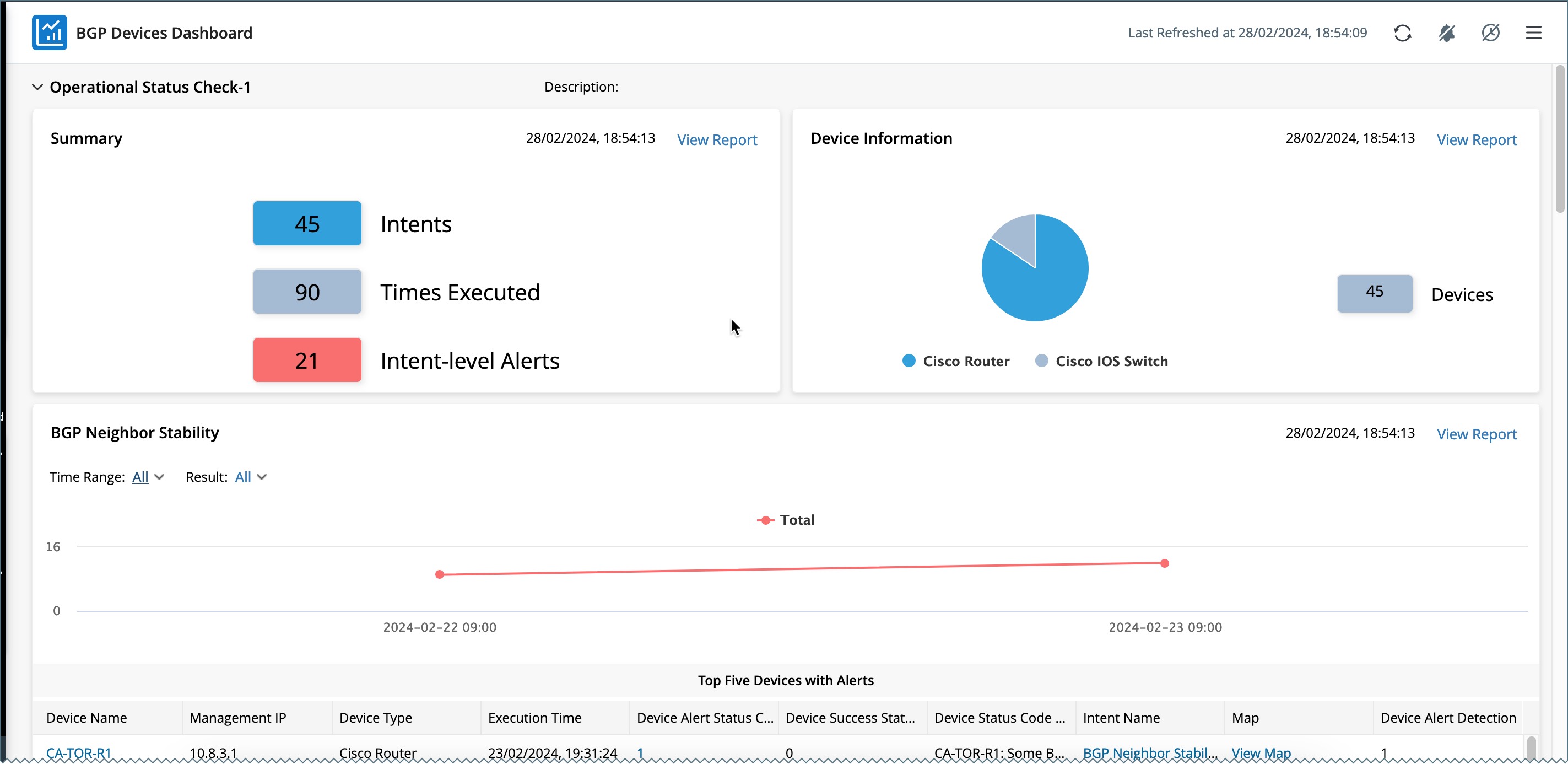Screen dimensions: 1568x764
Task: Click the BGP Devices Dashboard logo icon
Action: click(49, 33)
